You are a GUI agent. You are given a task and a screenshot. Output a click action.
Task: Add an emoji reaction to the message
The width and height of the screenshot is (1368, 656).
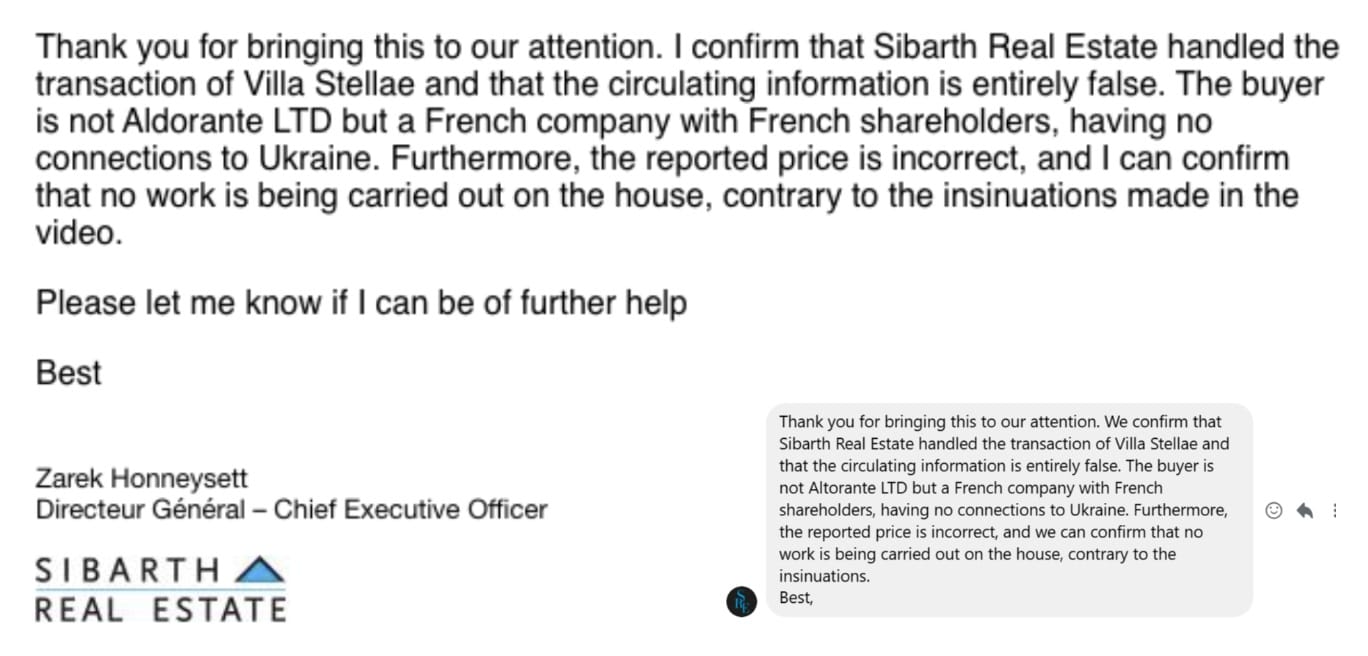pos(1273,510)
